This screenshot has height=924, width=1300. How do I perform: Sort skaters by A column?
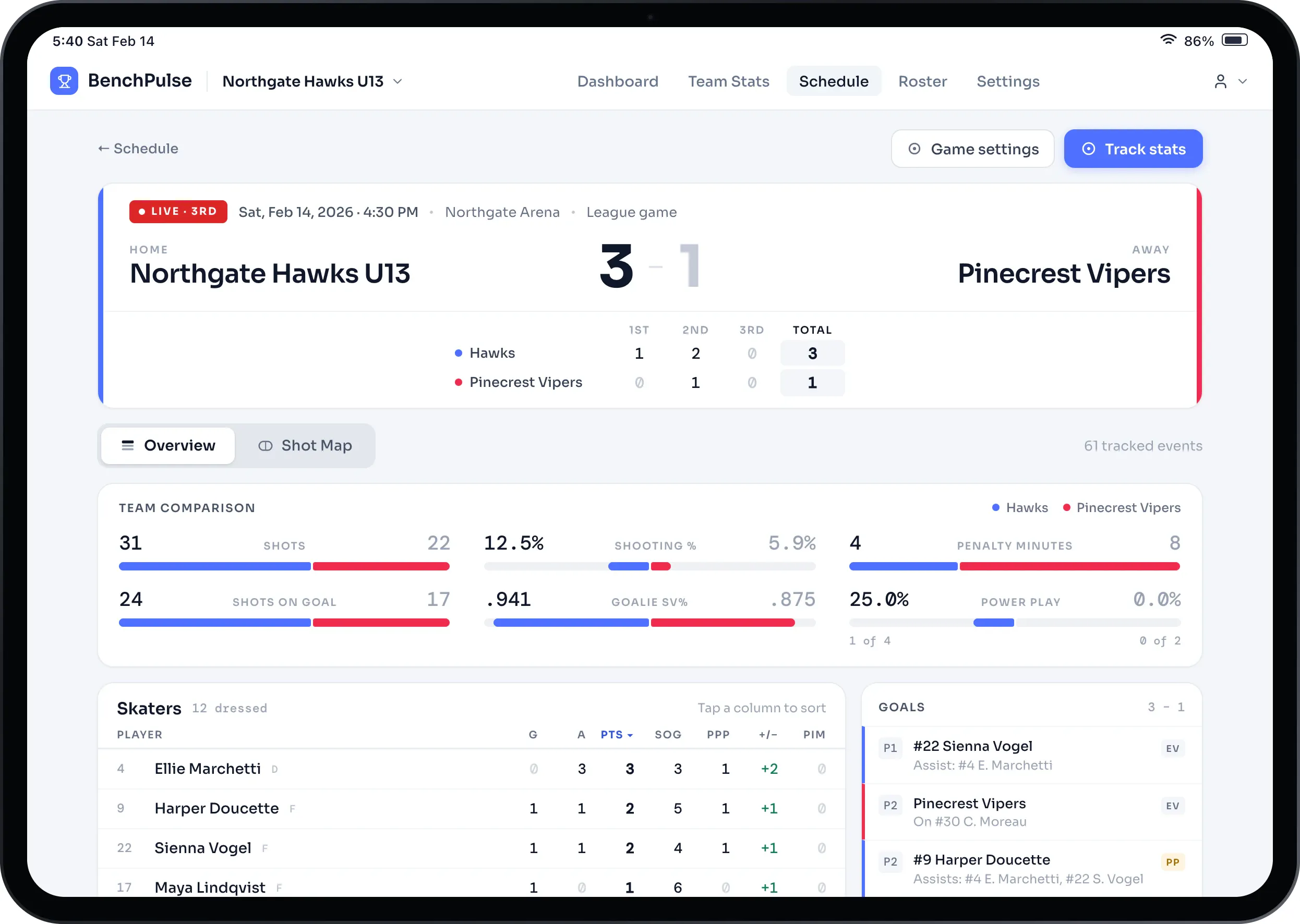pyautogui.click(x=581, y=735)
